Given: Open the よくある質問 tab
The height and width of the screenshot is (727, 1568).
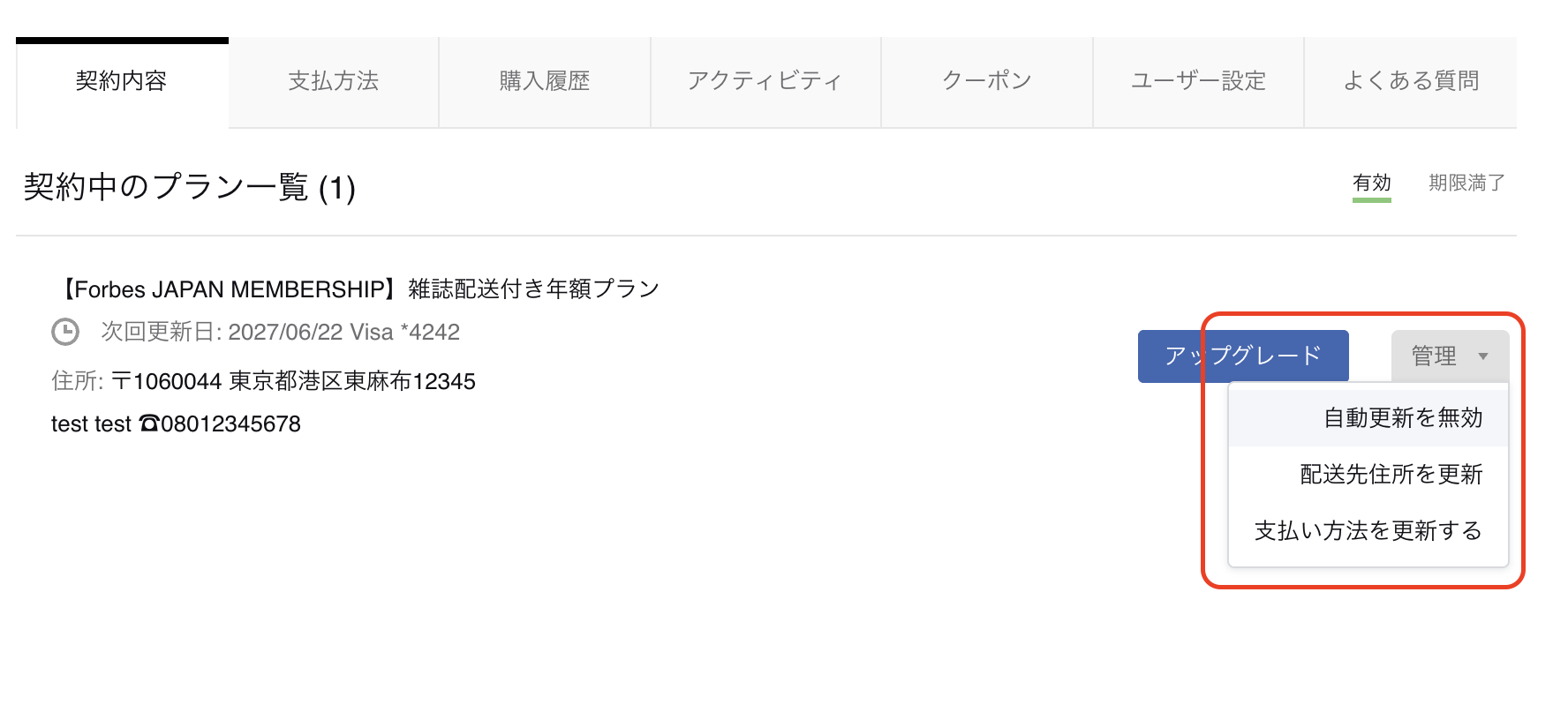Looking at the screenshot, I should (x=1411, y=82).
